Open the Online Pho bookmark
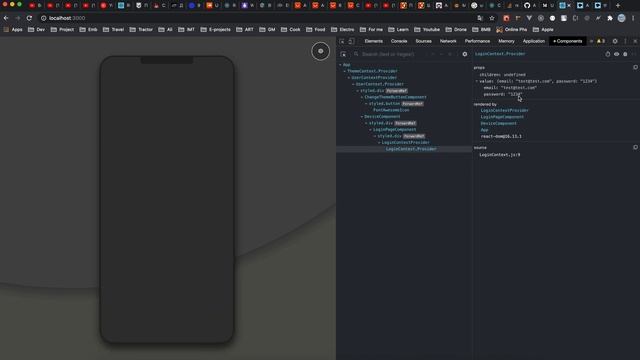Image resolution: width=640 pixels, height=360 pixels. click(x=512, y=29)
